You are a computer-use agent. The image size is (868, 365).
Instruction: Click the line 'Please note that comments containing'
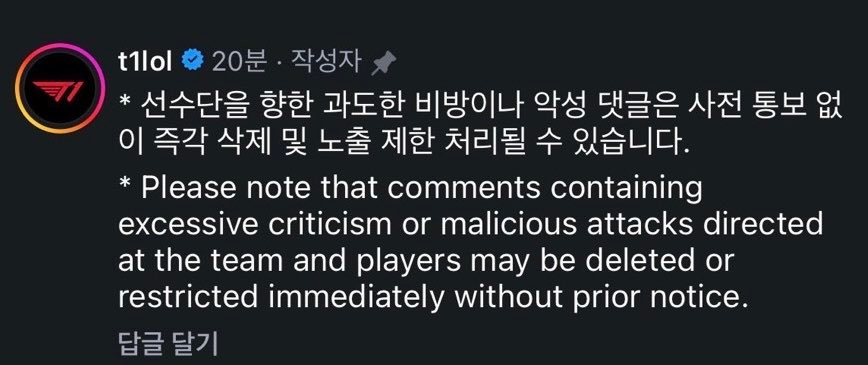point(410,189)
